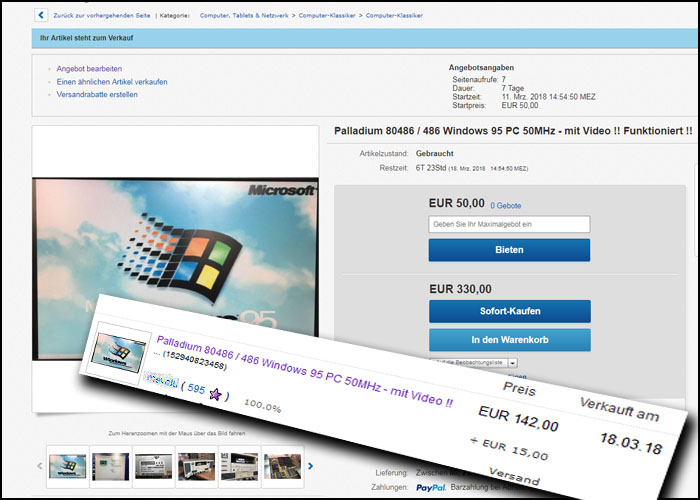Image resolution: width=700 pixels, height=500 pixels.
Task: Click remaining time '6T 23Std'
Action: (x=431, y=168)
